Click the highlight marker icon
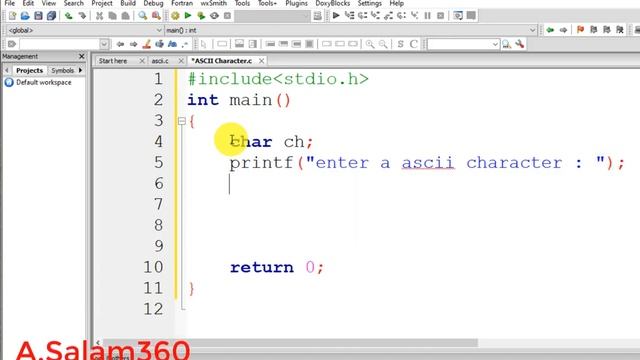This screenshot has width=640, height=360. [147, 44]
